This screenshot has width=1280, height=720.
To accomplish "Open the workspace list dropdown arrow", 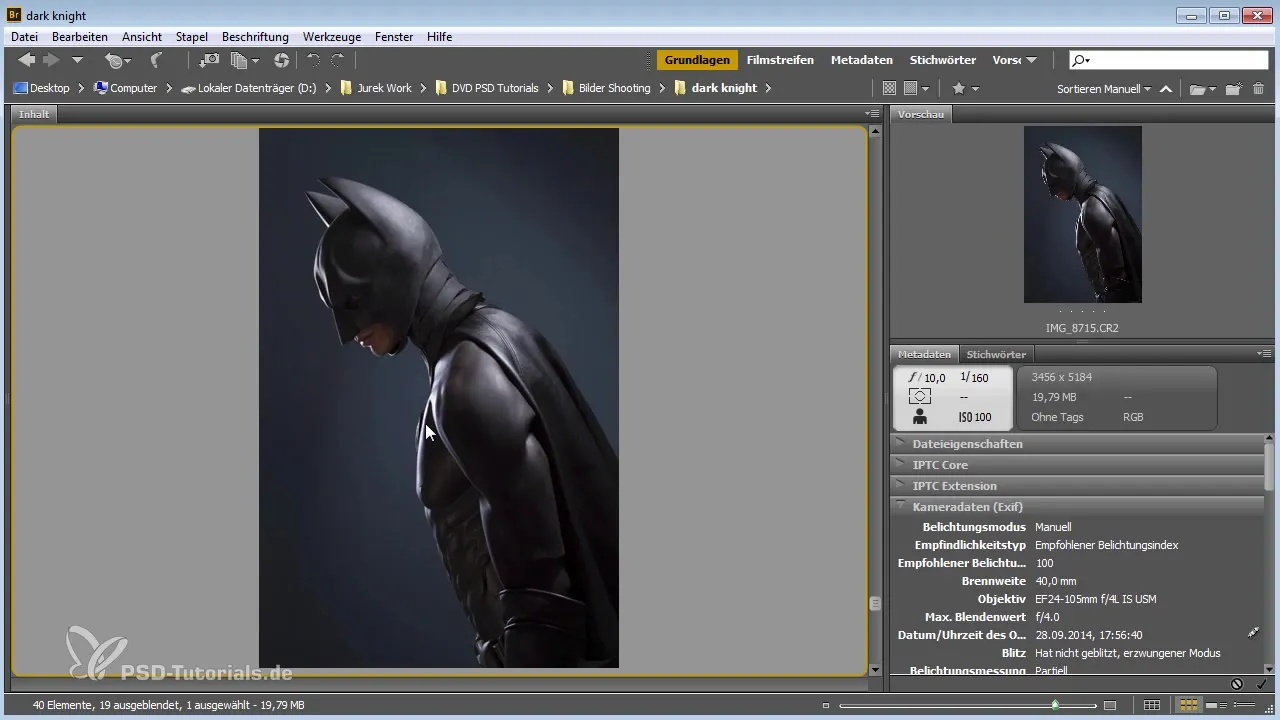I will tap(1031, 60).
